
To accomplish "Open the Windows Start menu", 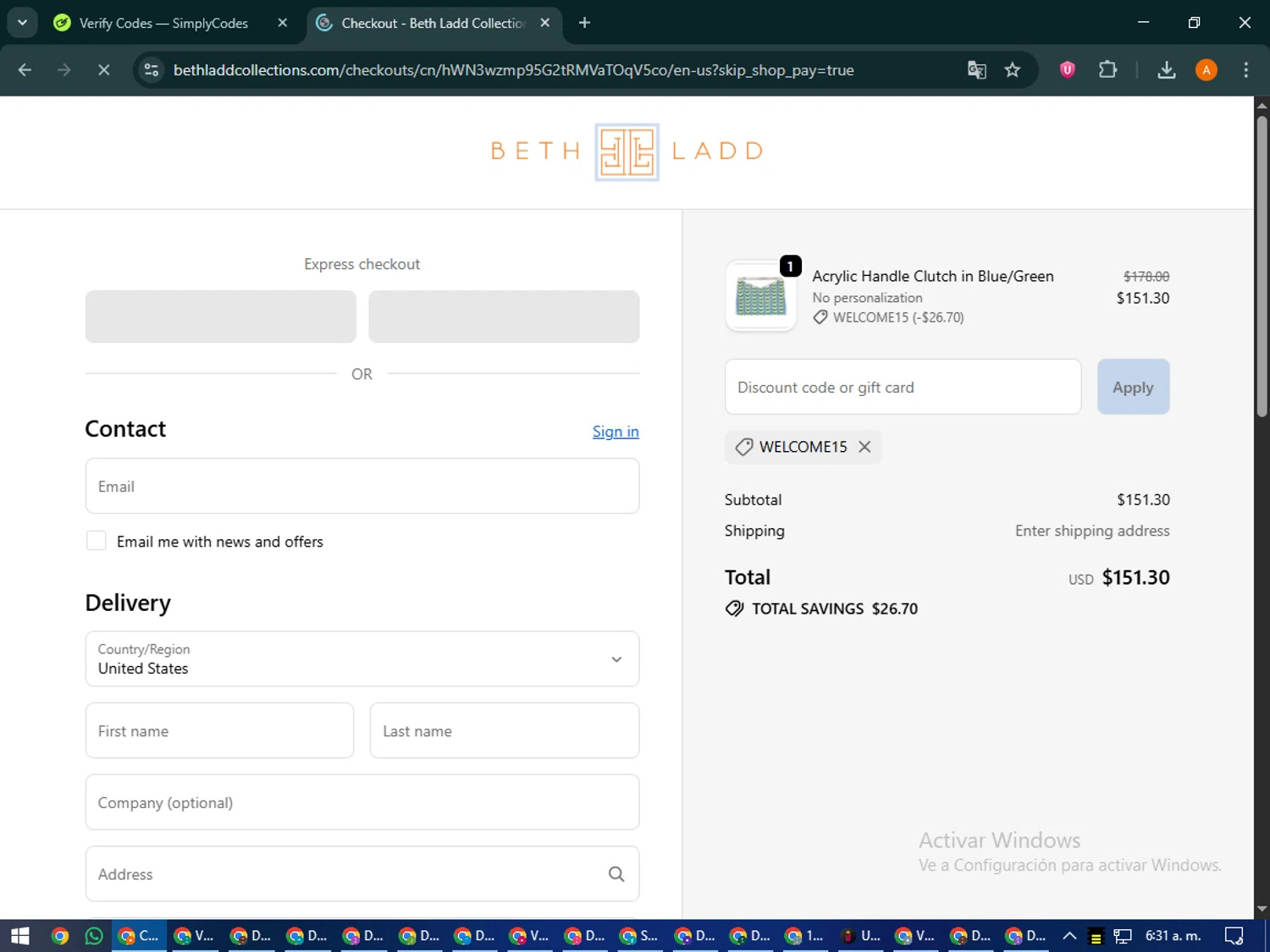I will tap(20, 936).
